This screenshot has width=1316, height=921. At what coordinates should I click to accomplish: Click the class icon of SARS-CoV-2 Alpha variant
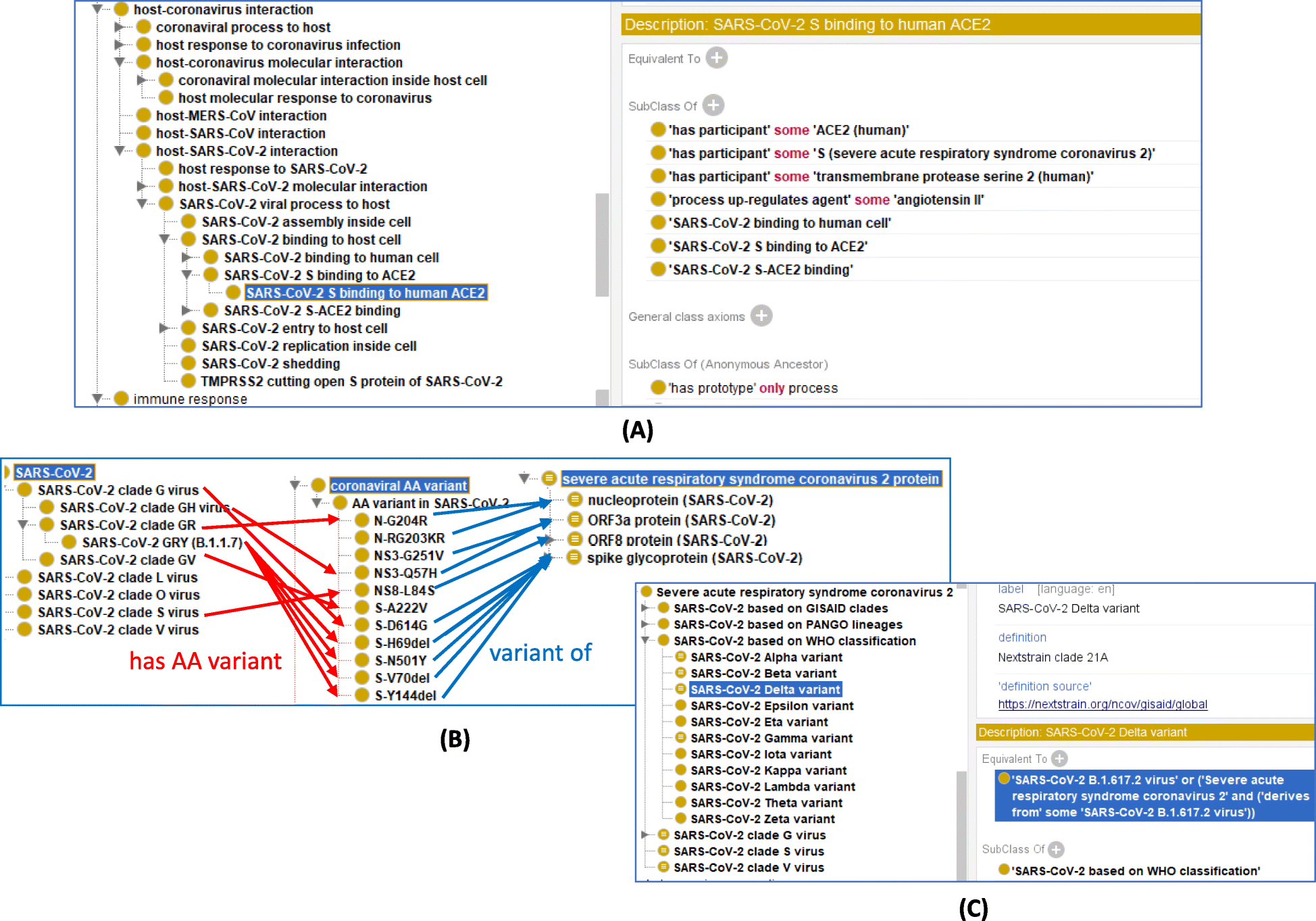(x=681, y=657)
